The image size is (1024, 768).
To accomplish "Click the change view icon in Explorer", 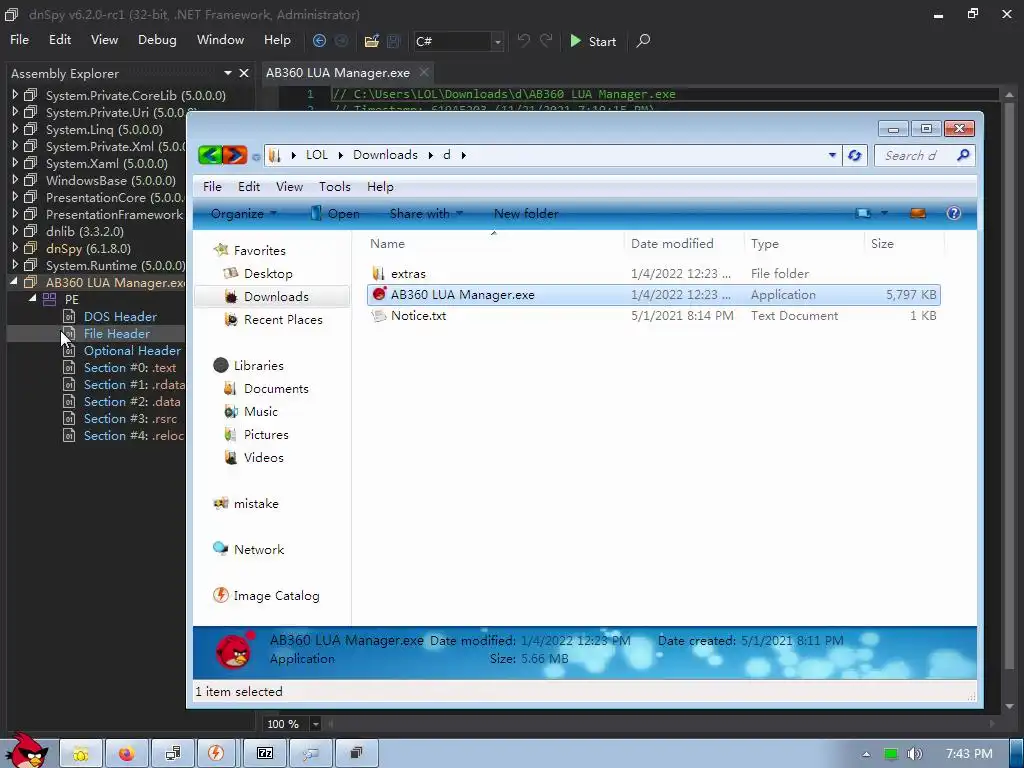I will coord(863,214).
